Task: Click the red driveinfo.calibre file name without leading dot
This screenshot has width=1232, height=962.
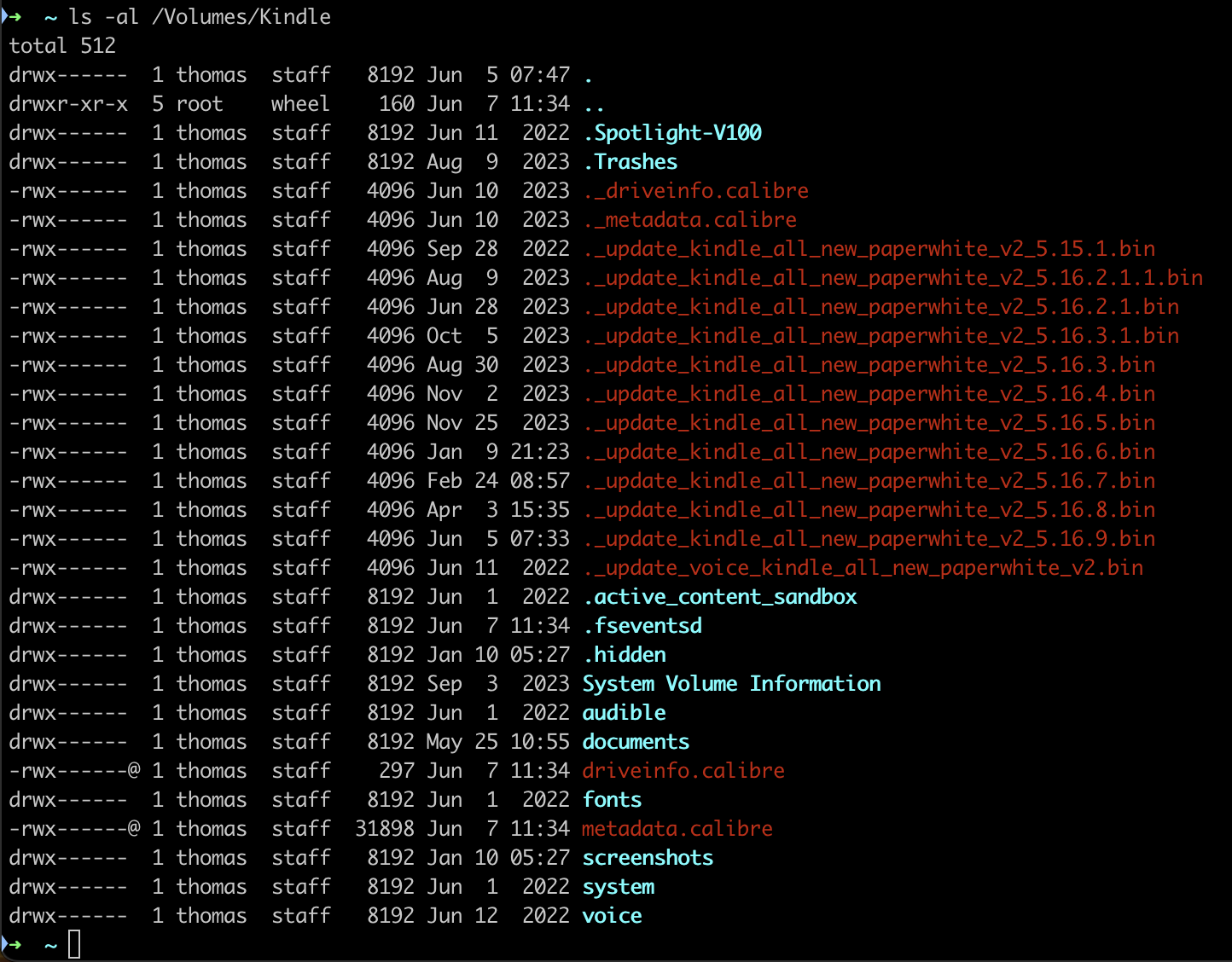Action: point(683,771)
